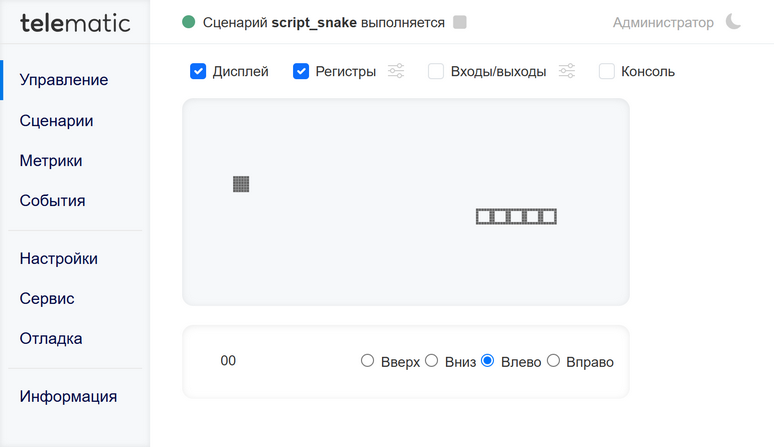This screenshot has height=447, width=774.
Task: Click the telematic logo
Action: coord(75,23)
